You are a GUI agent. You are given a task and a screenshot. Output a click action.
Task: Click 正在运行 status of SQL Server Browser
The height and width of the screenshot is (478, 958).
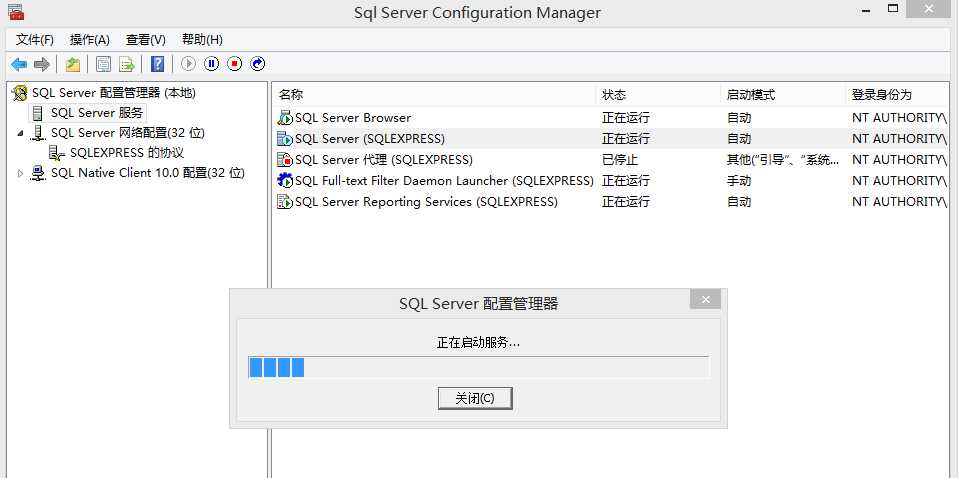pos(626,118)
